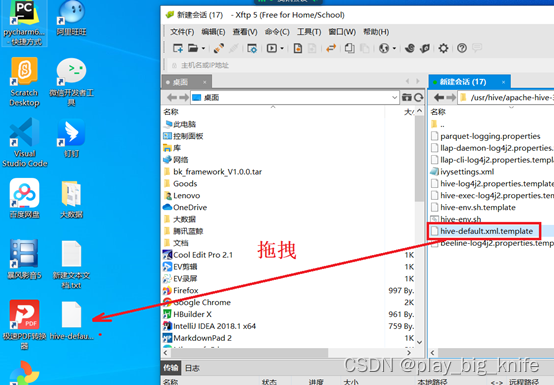This screenshot has height=385, width=554.
Task: Go back in the local 桌面 pane
Action: tap(172, 97)
